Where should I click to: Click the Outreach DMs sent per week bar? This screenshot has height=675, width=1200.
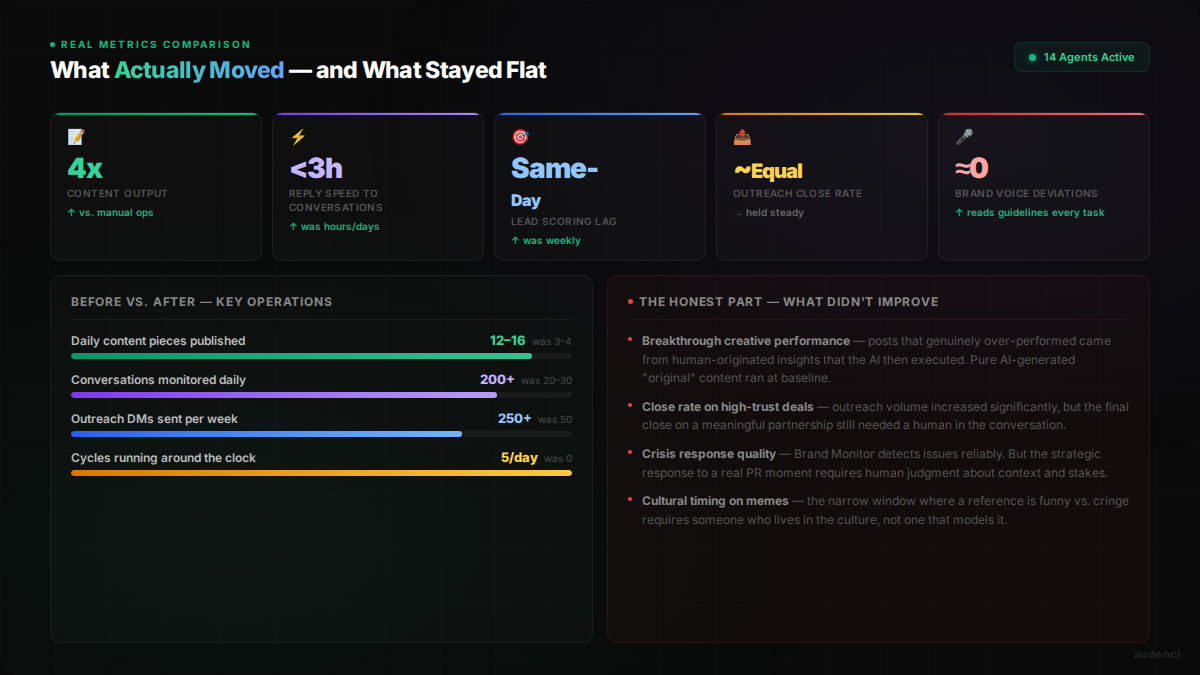click(266, 434)
